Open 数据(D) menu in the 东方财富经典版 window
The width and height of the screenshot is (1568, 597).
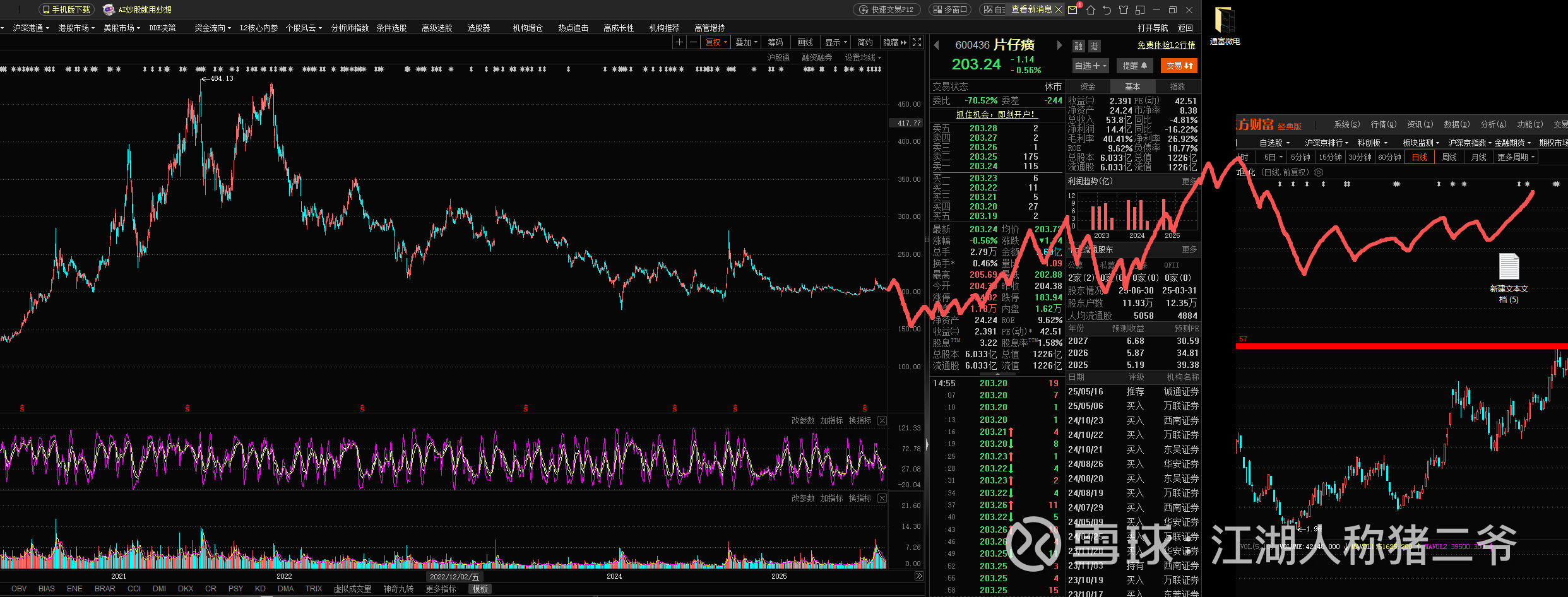pyautogui.click(x=1456, y=124)
